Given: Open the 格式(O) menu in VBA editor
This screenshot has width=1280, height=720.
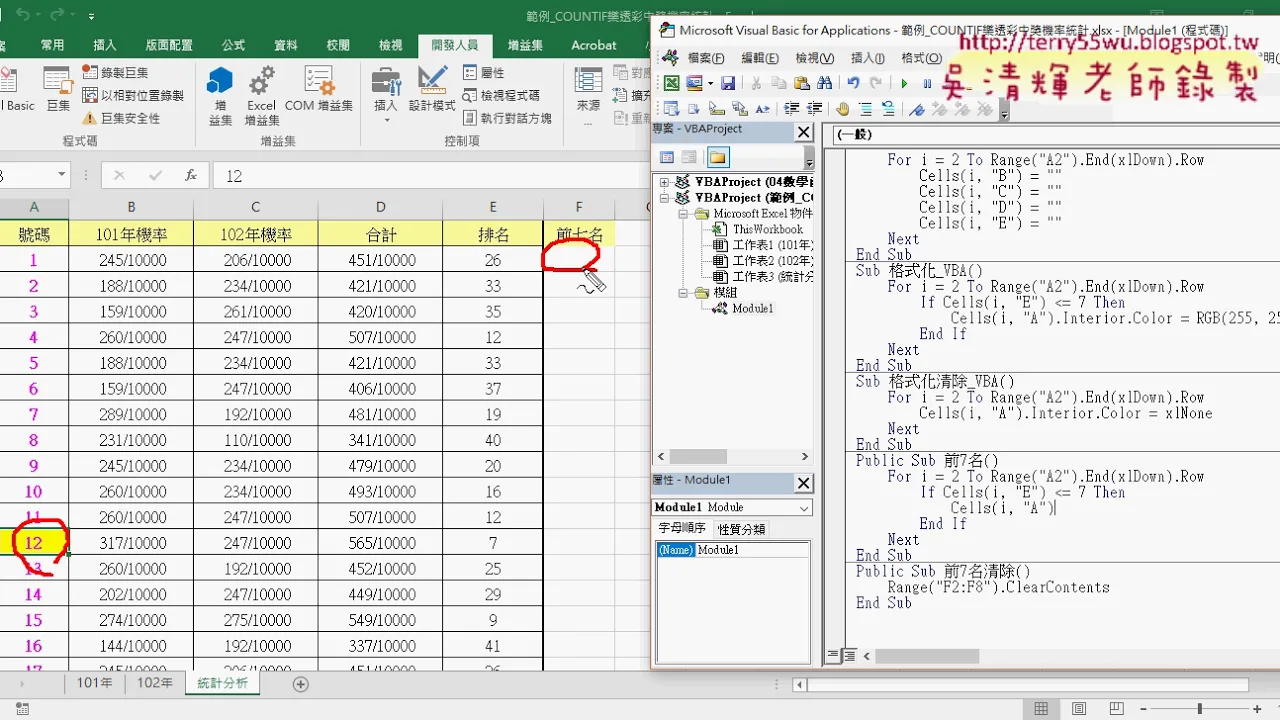Looking at the screenshot, I should pos(920,58).
